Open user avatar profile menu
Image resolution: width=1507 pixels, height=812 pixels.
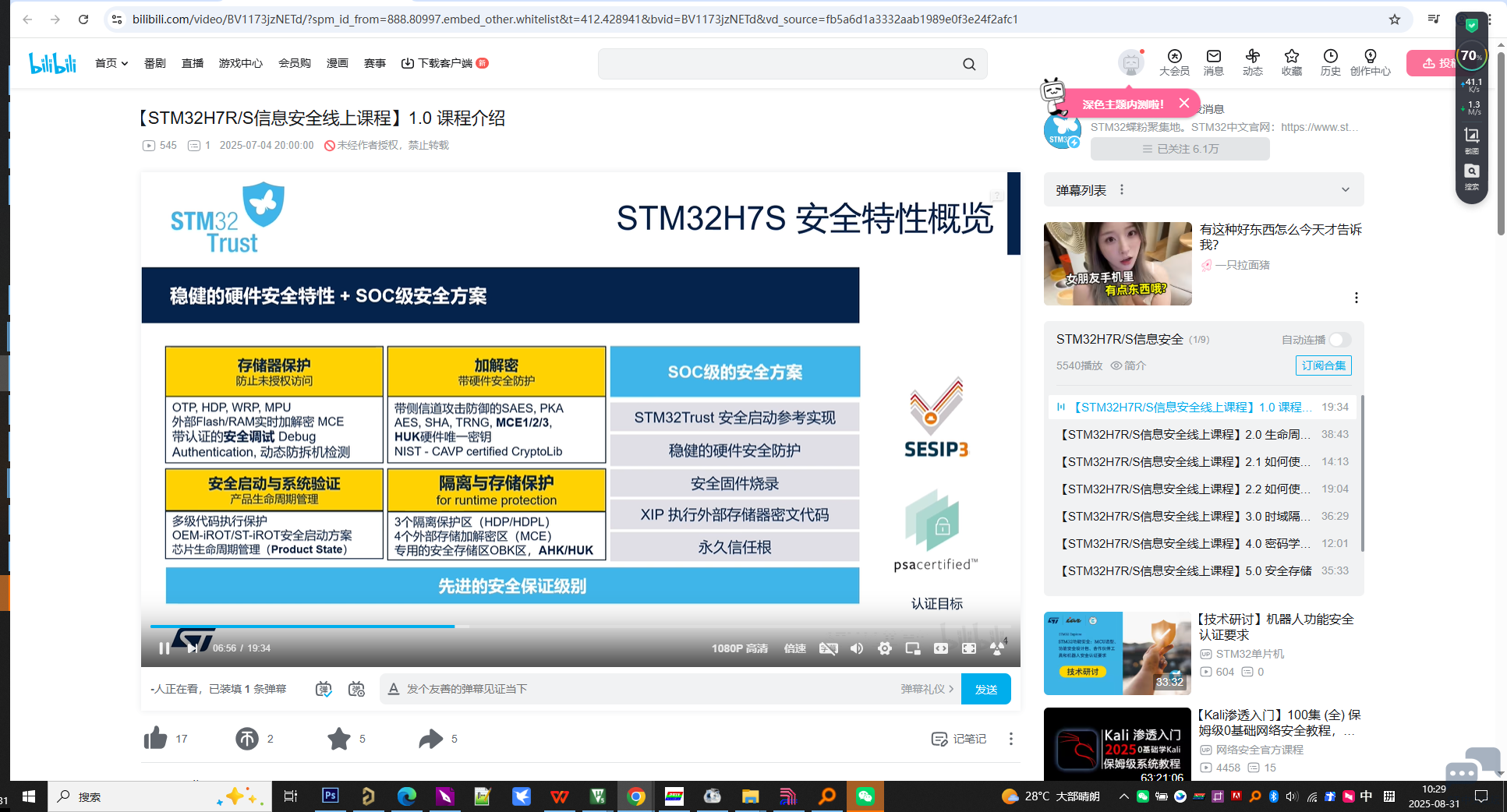point(1130,62)
